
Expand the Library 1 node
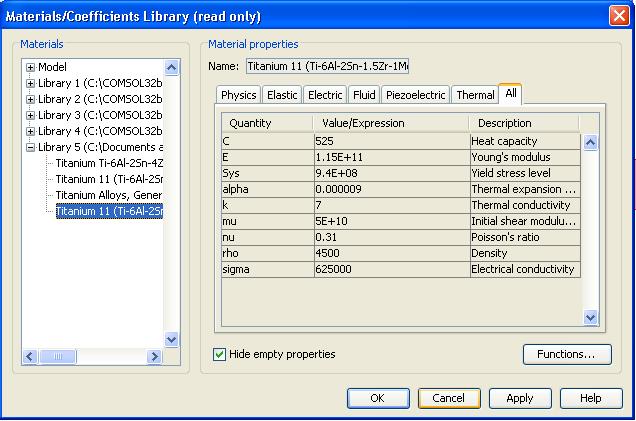tap(30, 84)
